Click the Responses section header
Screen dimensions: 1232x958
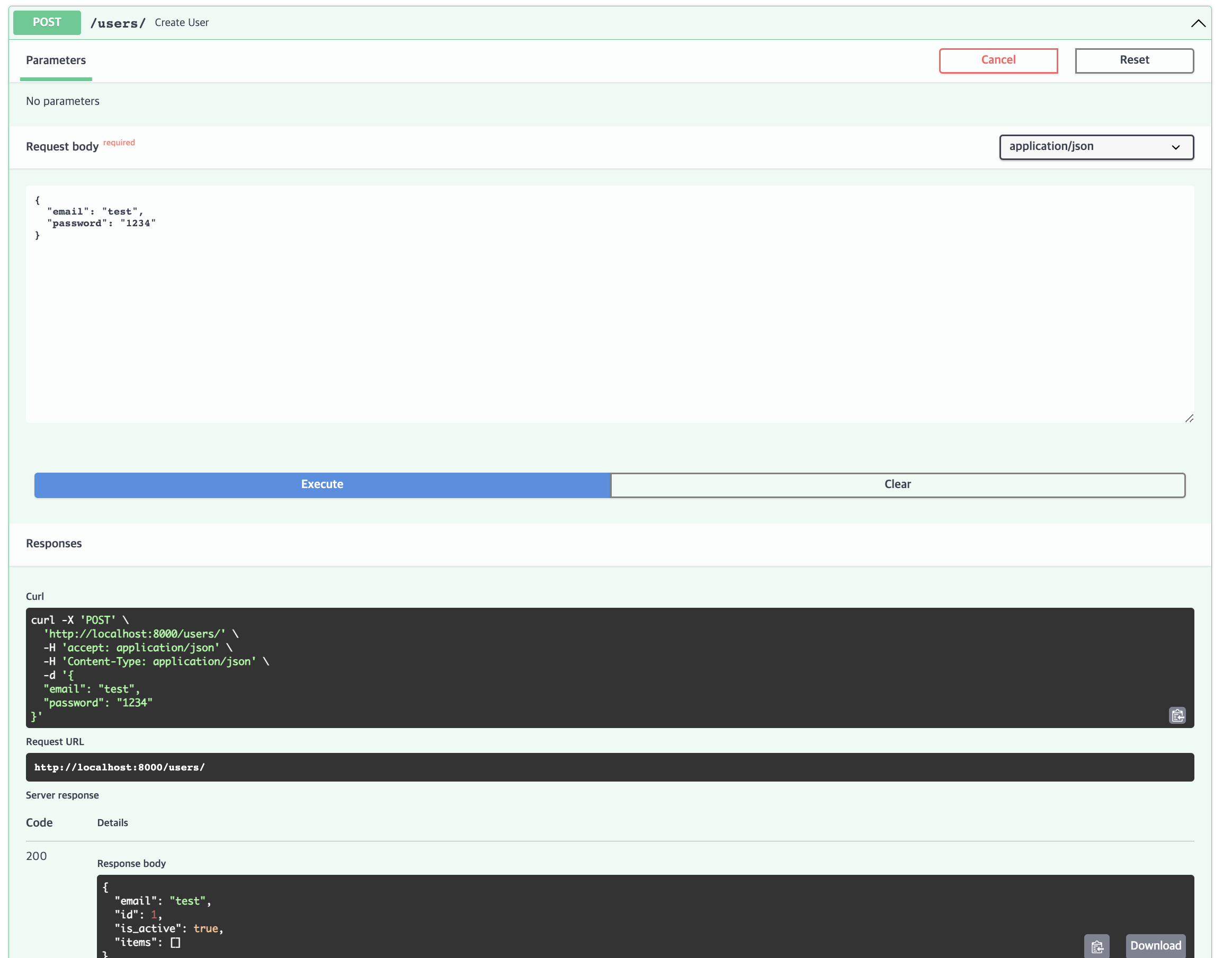pyautogui.click(x=54, y=543)
